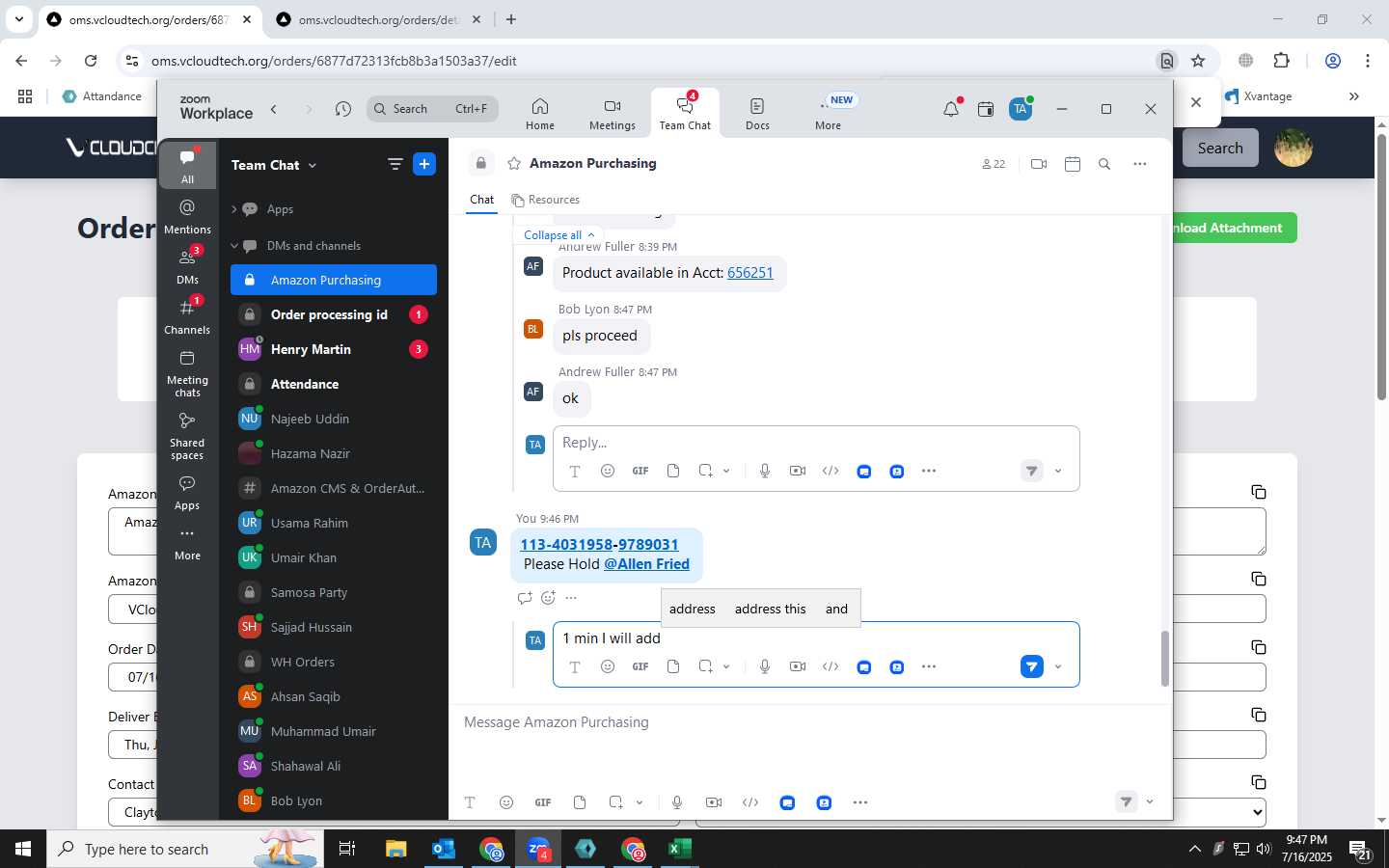Attach a file in the active reply box

673,666
